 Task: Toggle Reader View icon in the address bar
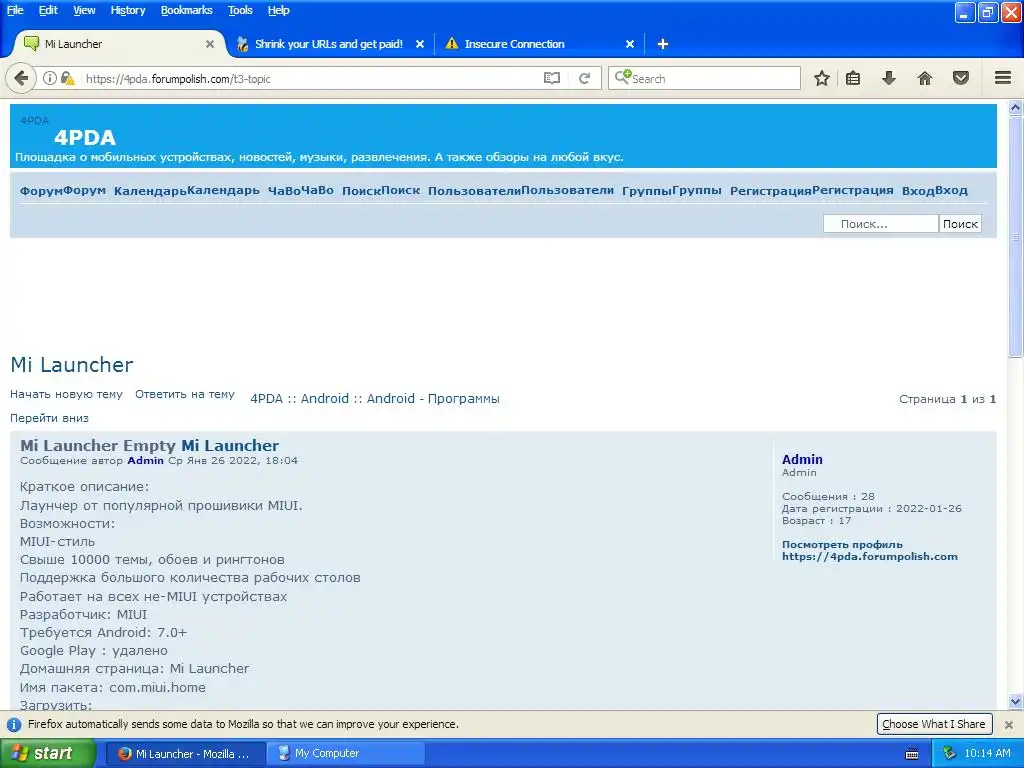[x=552, y=78]
